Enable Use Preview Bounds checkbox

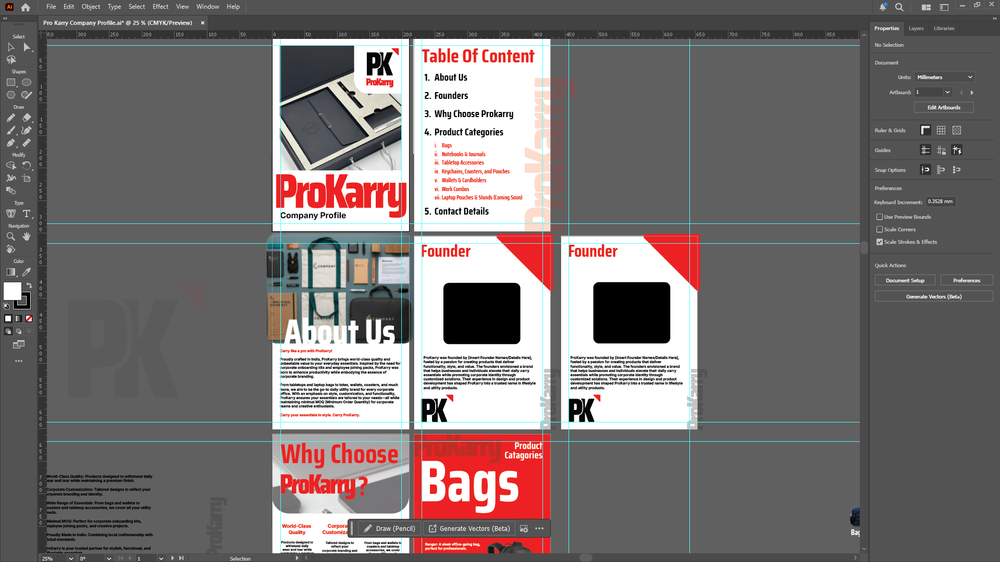pyautogui.click(x=879, y=217)
